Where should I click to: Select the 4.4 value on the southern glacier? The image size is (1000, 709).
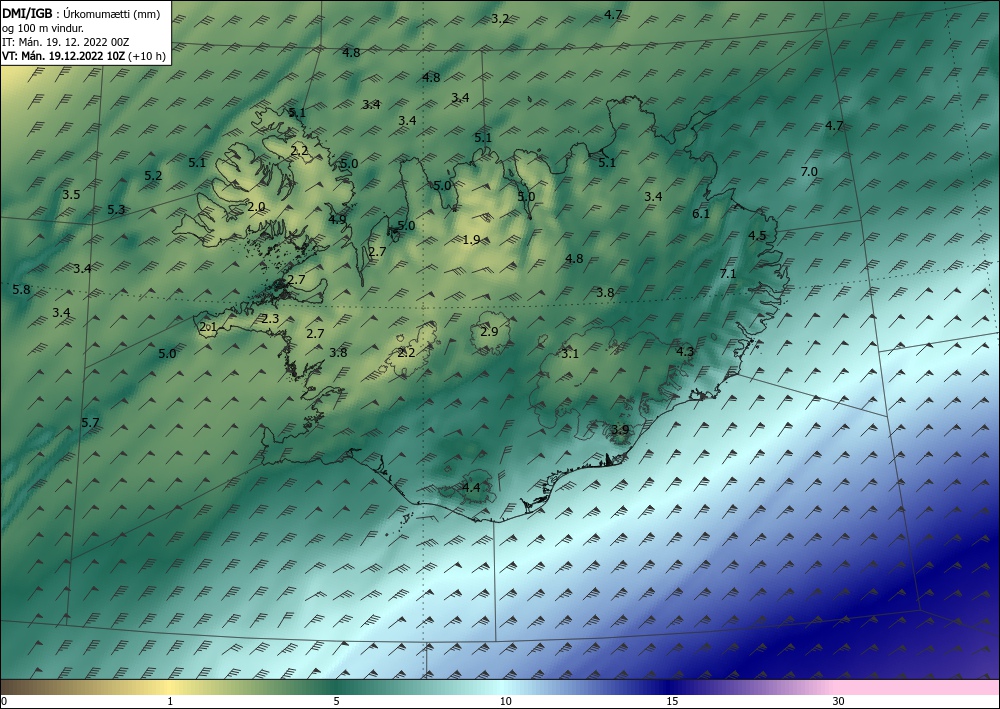[x=471, y=488]
